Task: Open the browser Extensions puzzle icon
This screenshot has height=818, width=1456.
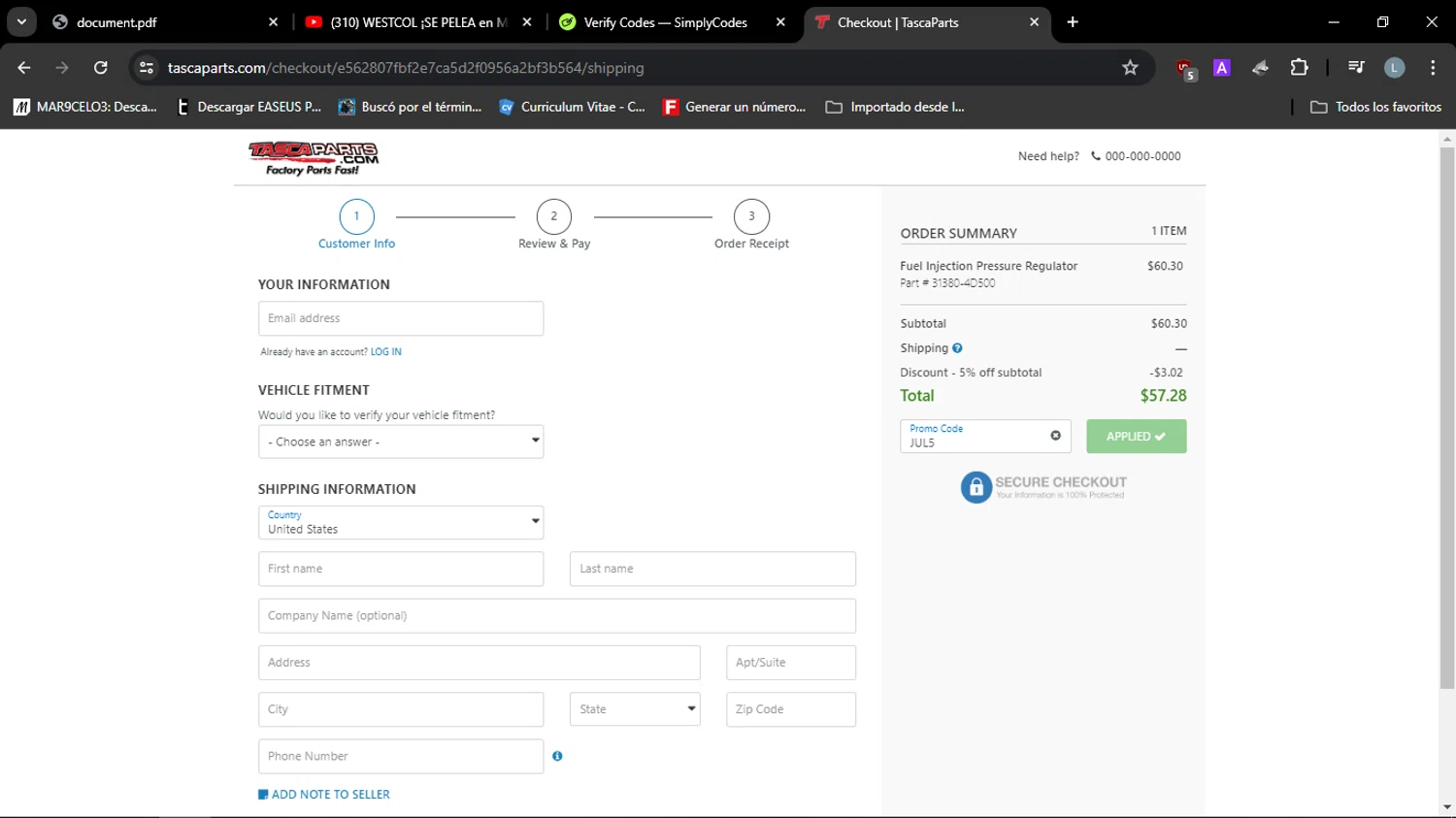Action: [1299, 68]
